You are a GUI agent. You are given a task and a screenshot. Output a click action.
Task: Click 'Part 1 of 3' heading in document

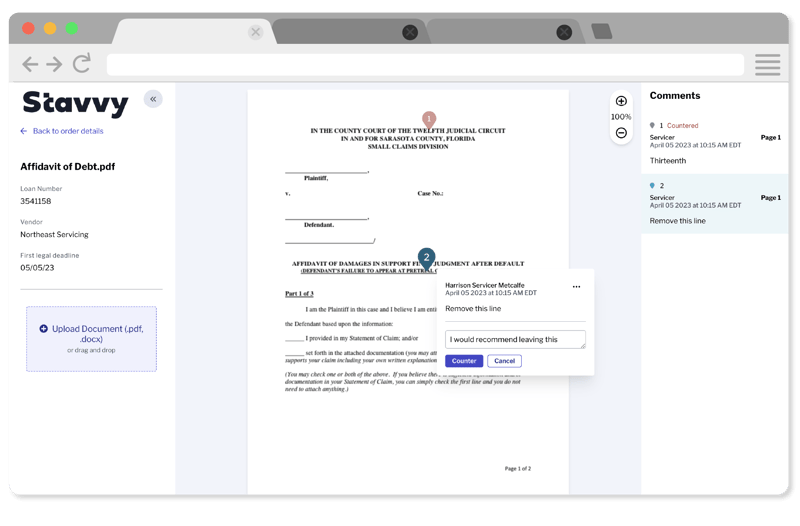(299, 294)
